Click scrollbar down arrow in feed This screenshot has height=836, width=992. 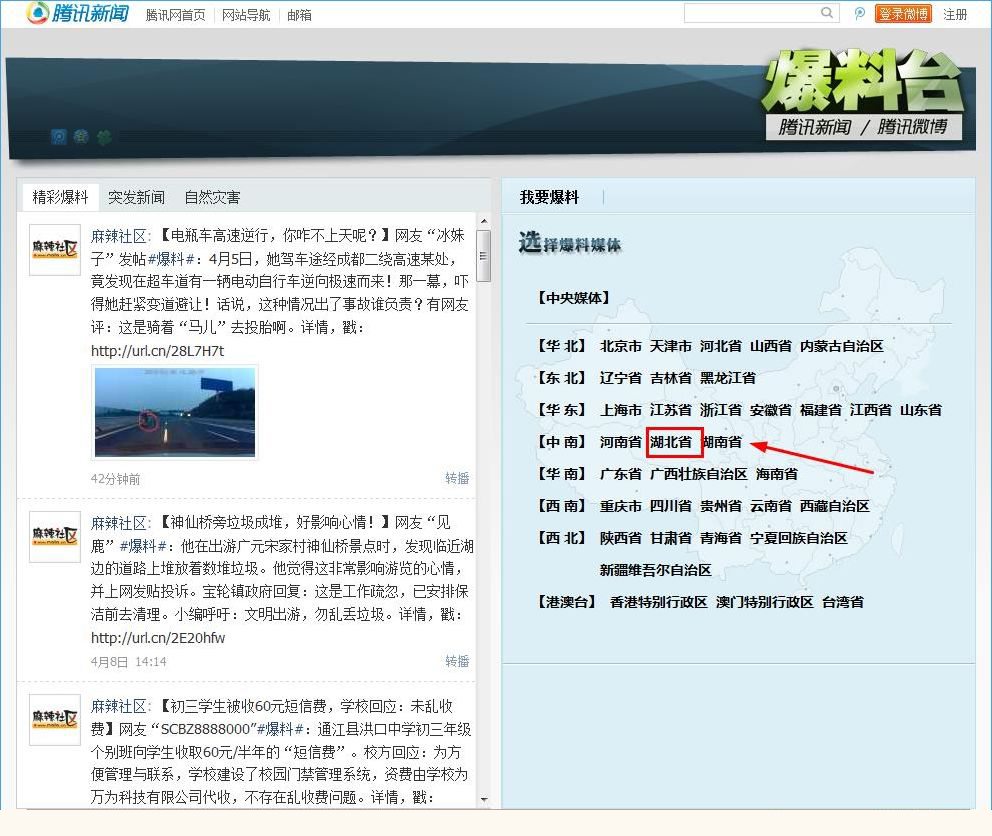coord(484,799)
